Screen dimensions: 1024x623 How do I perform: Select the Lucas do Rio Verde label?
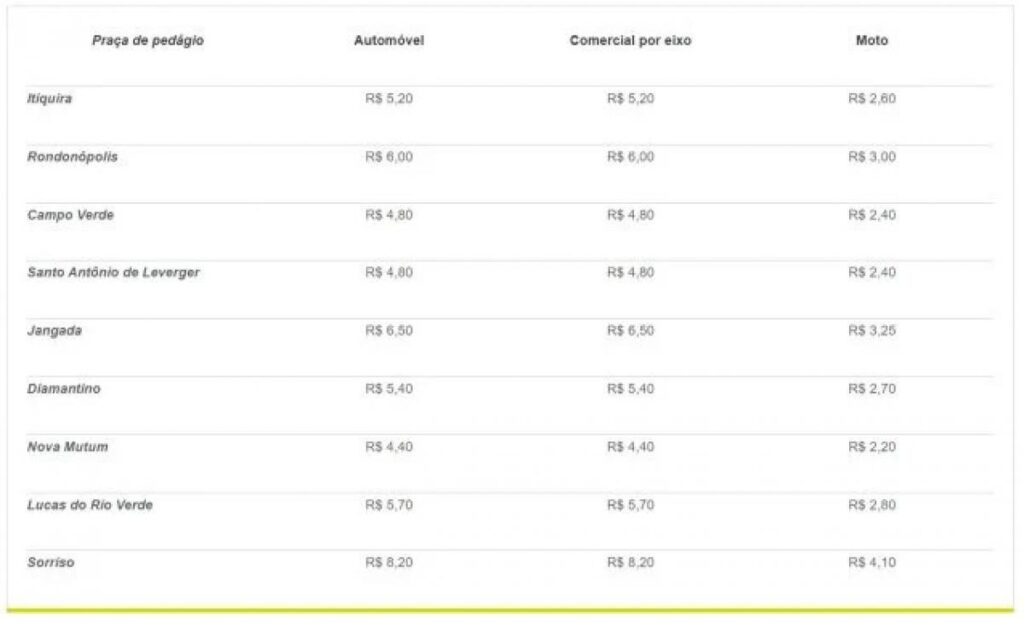[x=90, y=505]
